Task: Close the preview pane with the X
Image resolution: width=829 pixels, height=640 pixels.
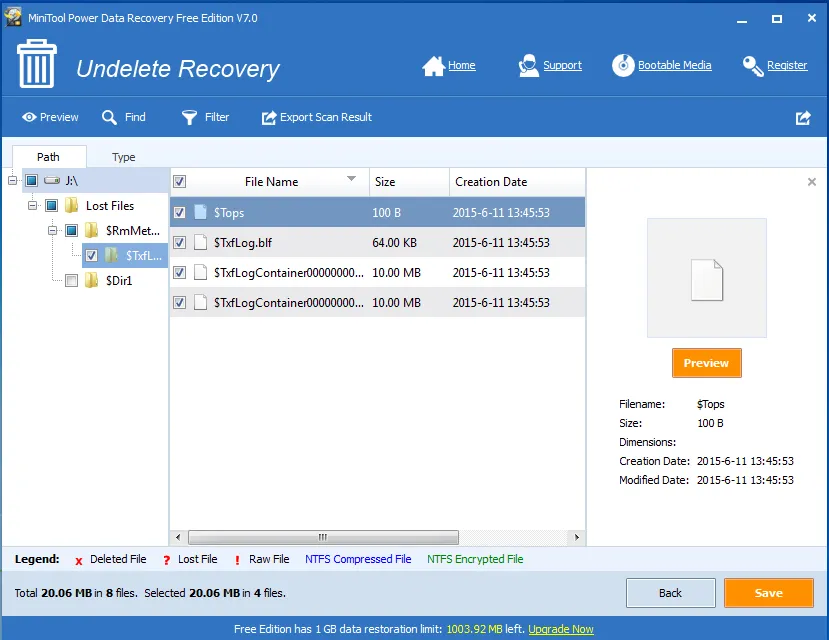Action: click(x=812, y=182)
